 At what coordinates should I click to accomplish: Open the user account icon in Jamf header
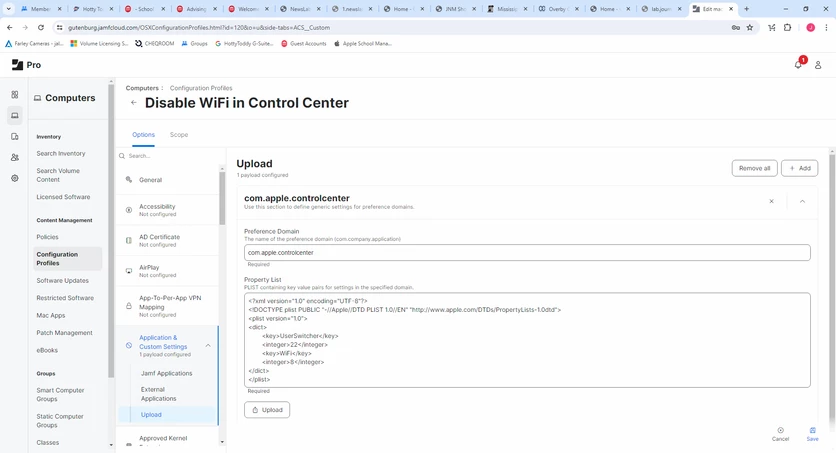[x=818, y=65]
